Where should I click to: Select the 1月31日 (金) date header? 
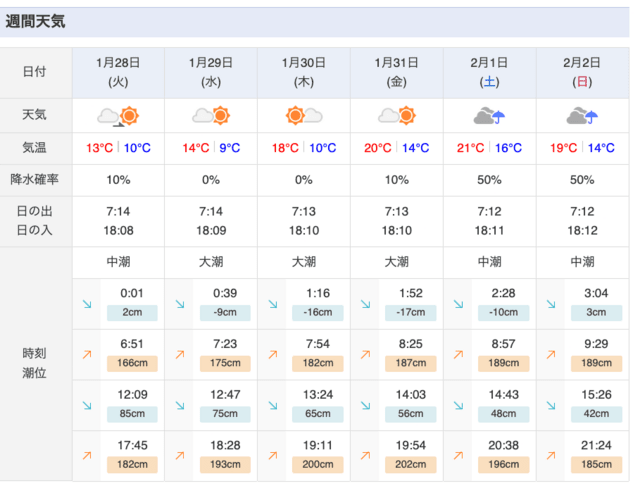[x=397, y=72]
